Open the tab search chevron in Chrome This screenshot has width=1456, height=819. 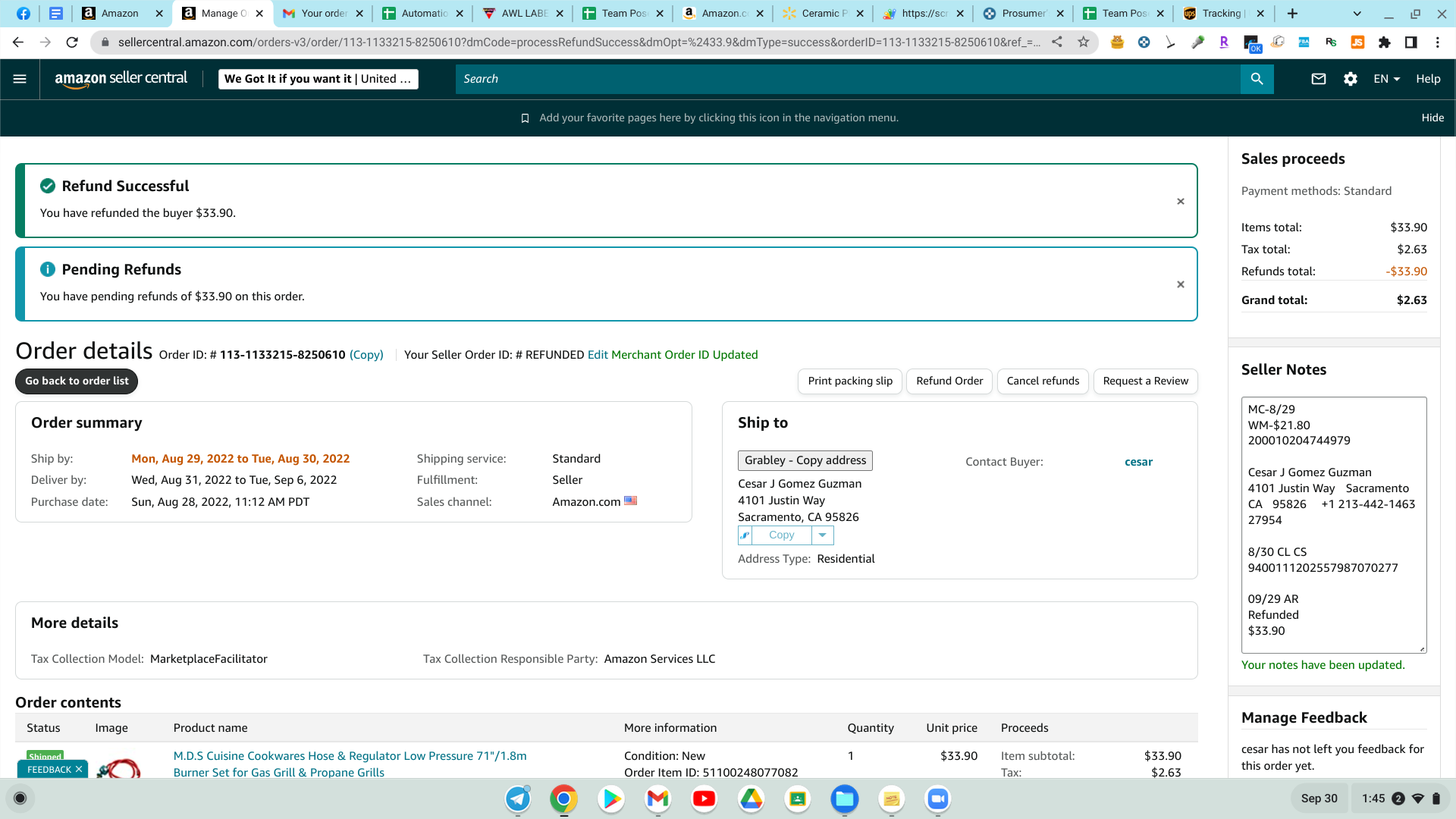click(x=1357, y=14)
